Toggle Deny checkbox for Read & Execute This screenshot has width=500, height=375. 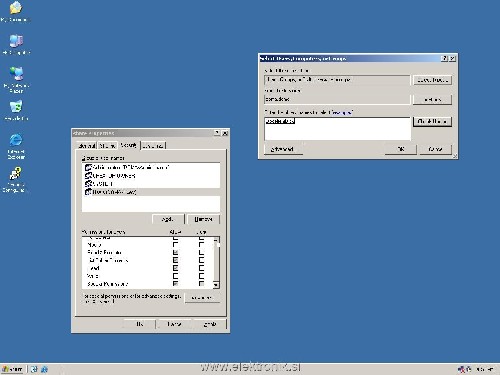201,252
